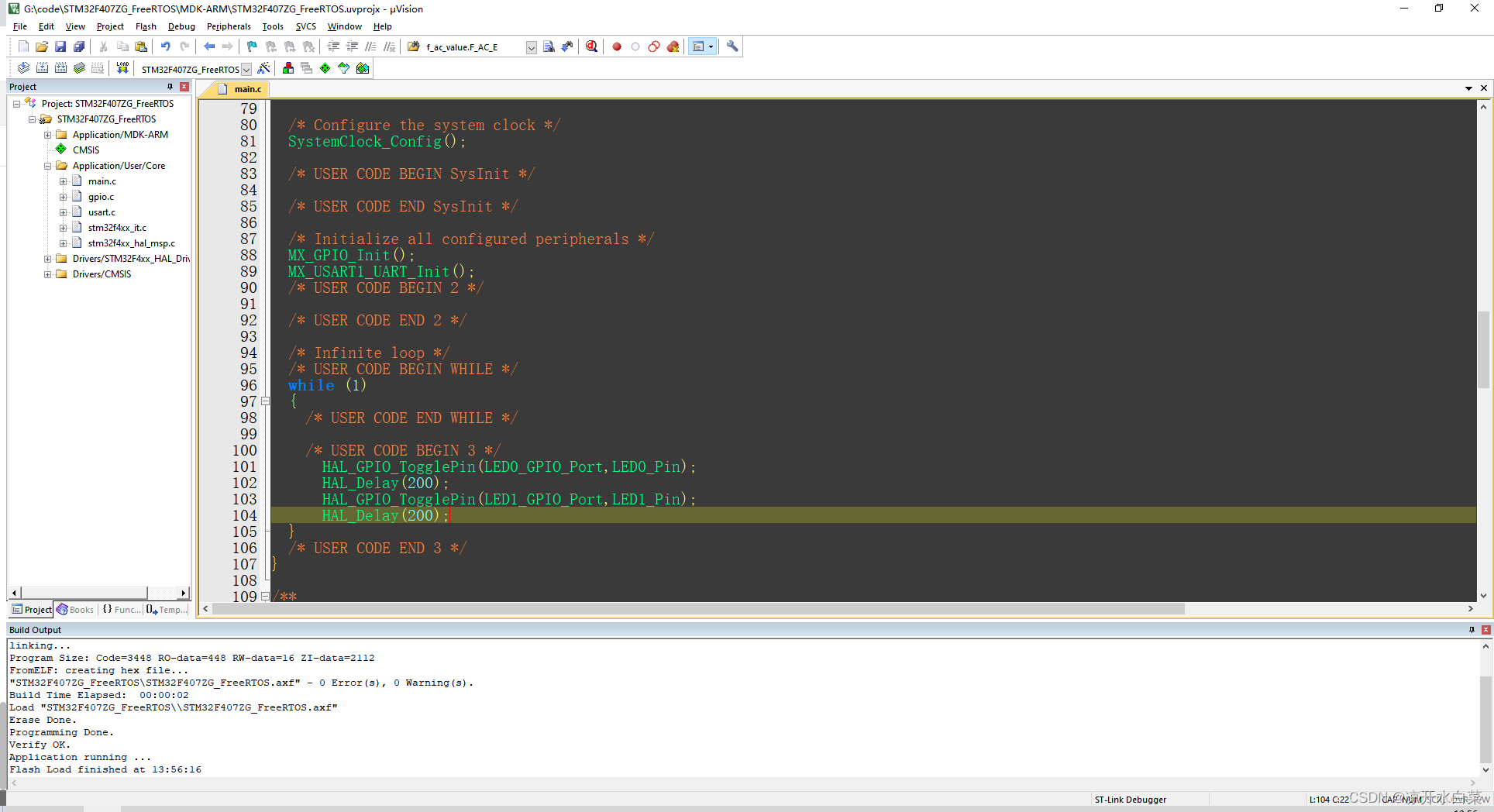This screenshot has width=1494, height=812.
Task: Collapse the Application/User/Core folder
Action: 47,166
